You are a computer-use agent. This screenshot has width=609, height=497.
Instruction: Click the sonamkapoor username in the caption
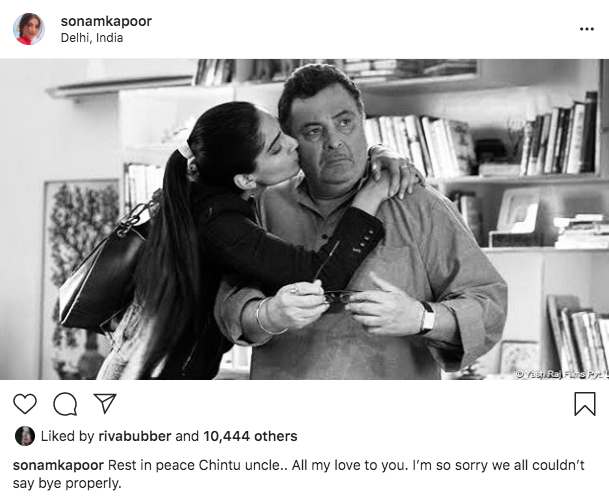[58, 465]
